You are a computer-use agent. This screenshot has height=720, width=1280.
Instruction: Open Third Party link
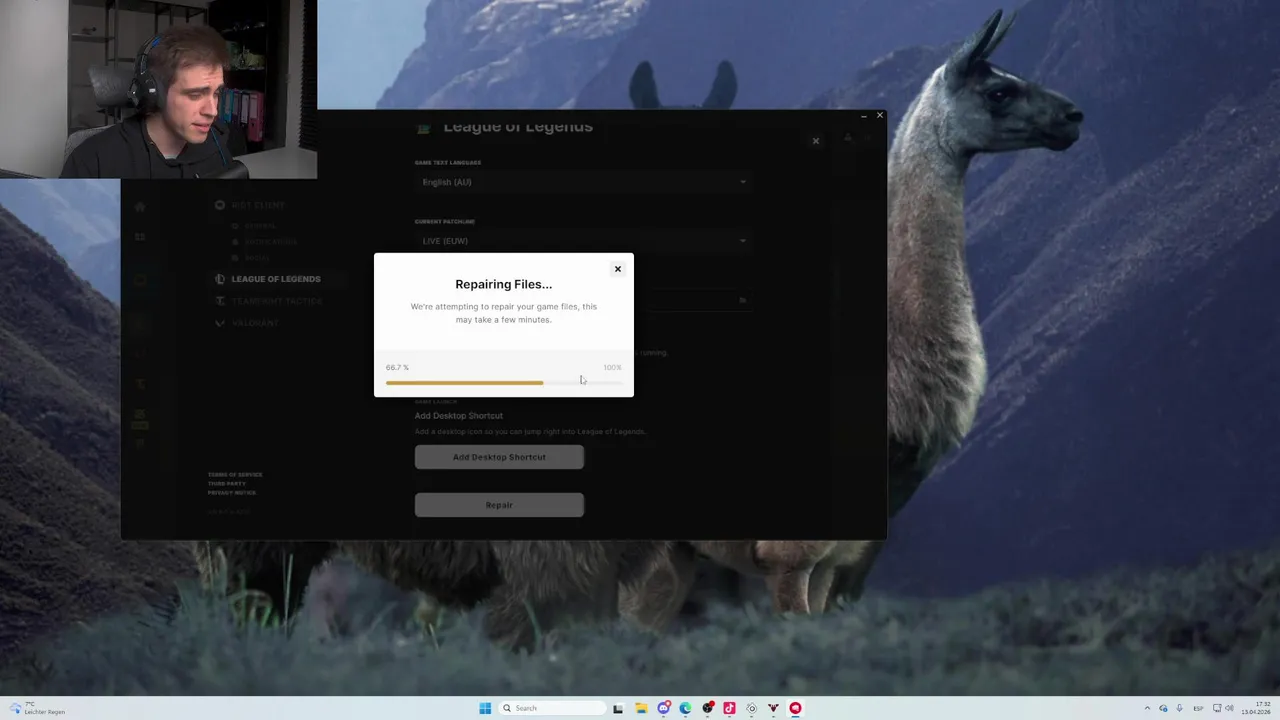coord(227,484)
